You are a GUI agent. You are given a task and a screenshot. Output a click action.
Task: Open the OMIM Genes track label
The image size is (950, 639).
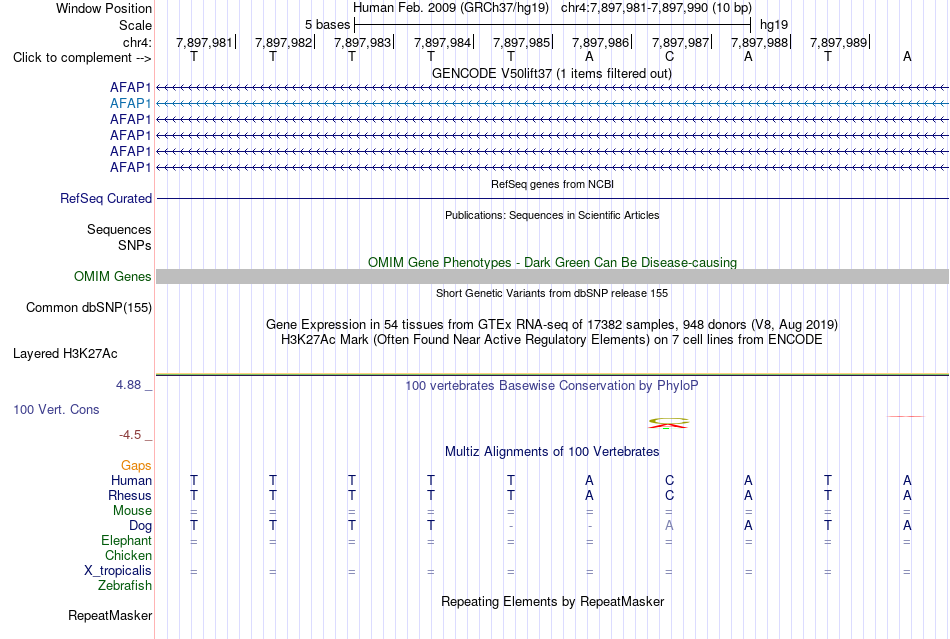point(112,277)
